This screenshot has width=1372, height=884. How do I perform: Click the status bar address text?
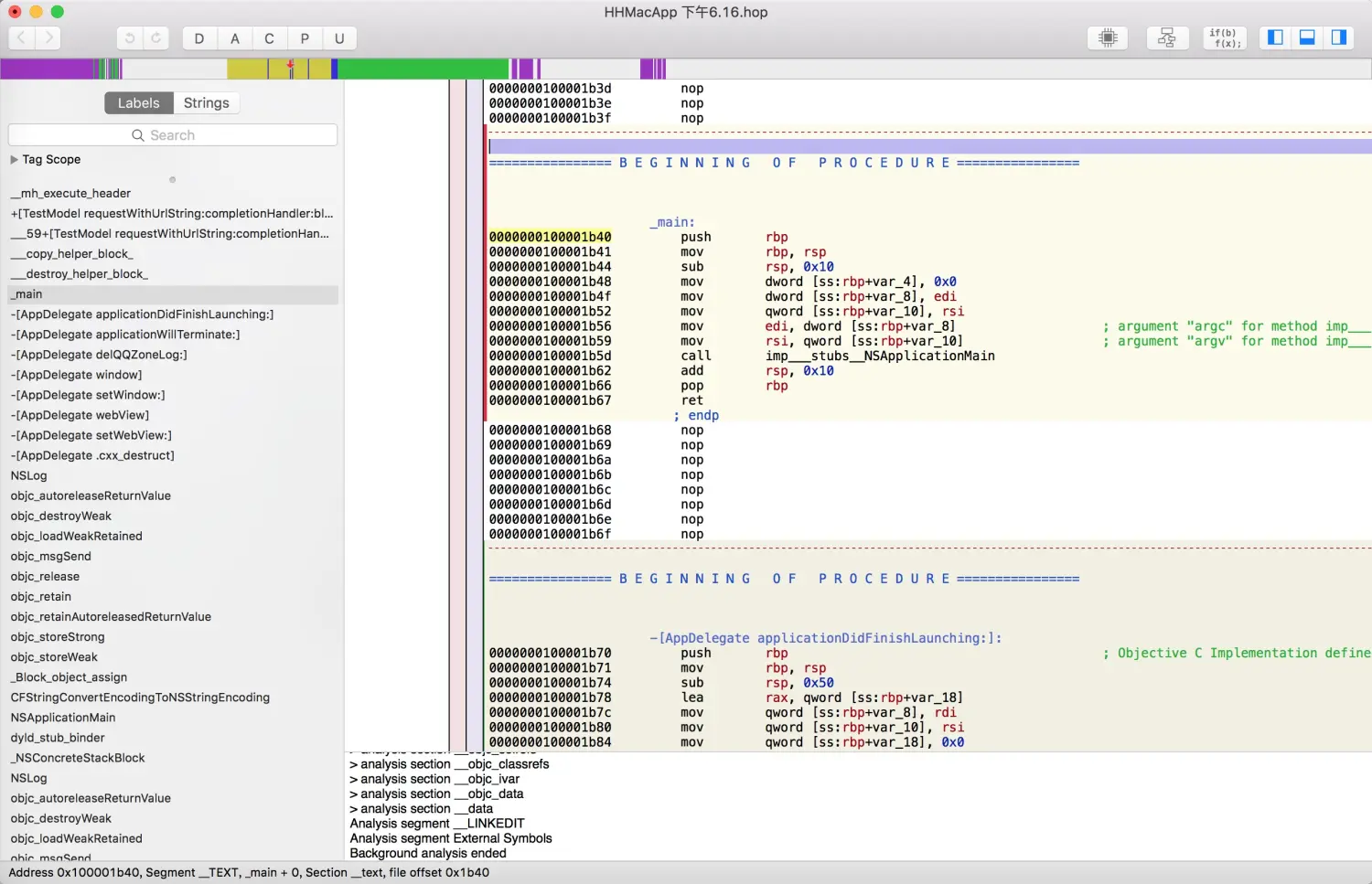click(x=249, y=873)
